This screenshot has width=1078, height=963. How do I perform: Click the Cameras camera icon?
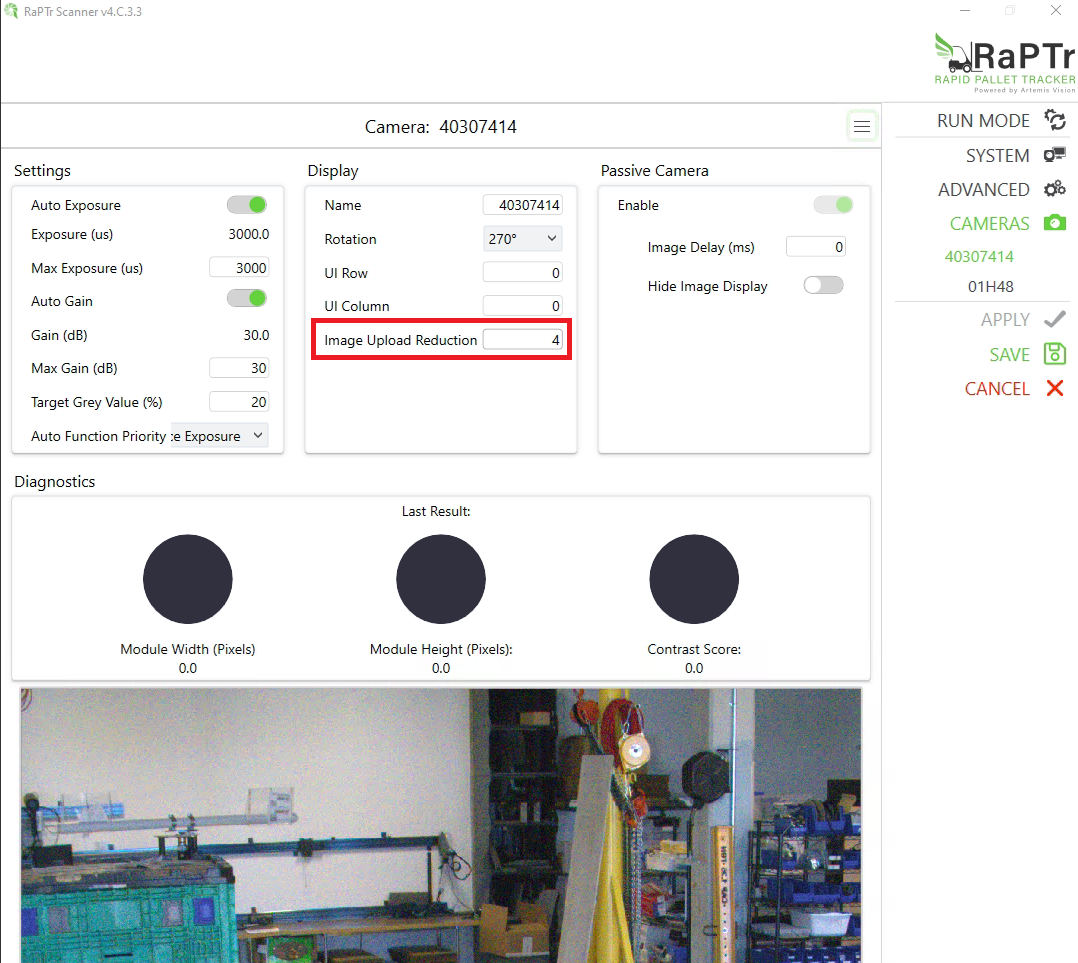pyautogui.click(x=1054, y=223)
